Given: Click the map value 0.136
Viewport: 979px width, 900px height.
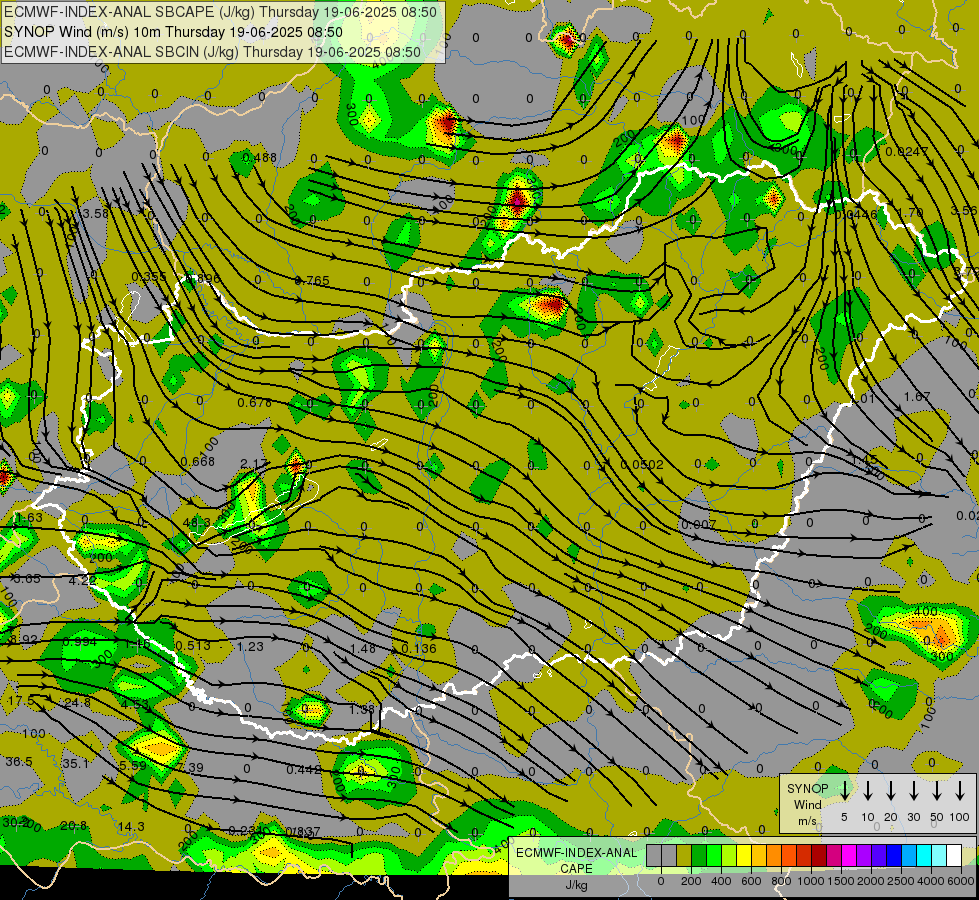Looking at the screenshot, I should point(419,648).
